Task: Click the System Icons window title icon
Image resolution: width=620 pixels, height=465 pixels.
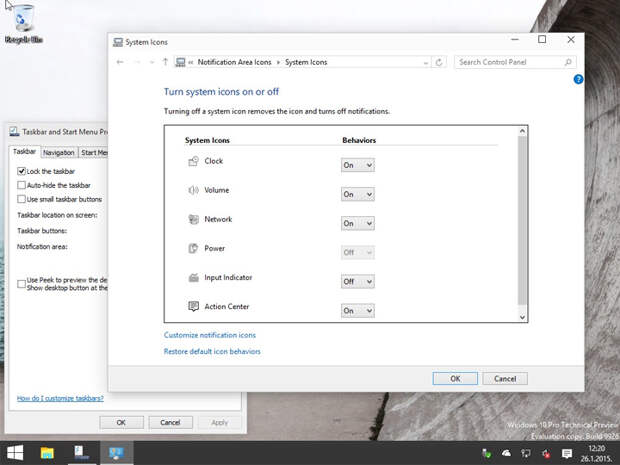Action: click(117, 42)
